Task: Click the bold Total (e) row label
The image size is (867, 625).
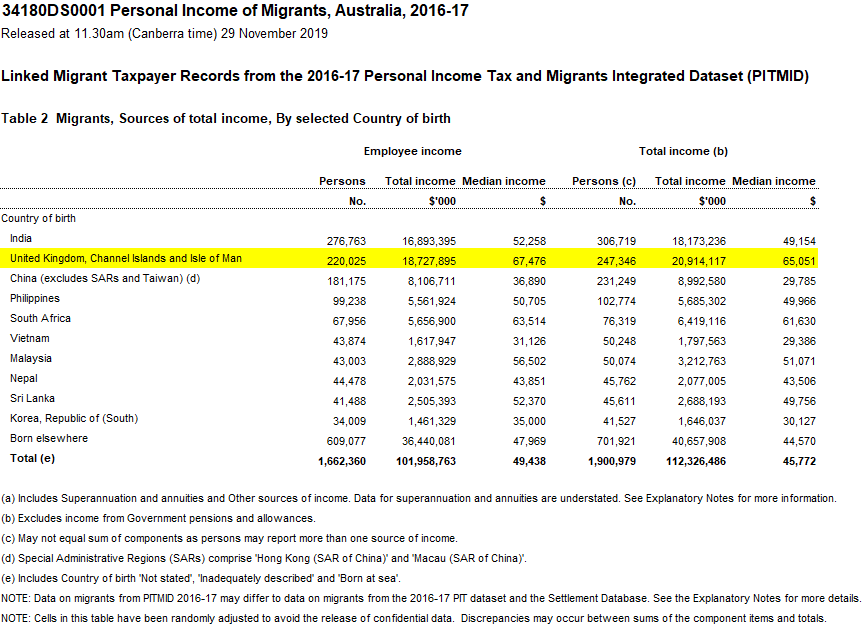Action: (32, 458)
